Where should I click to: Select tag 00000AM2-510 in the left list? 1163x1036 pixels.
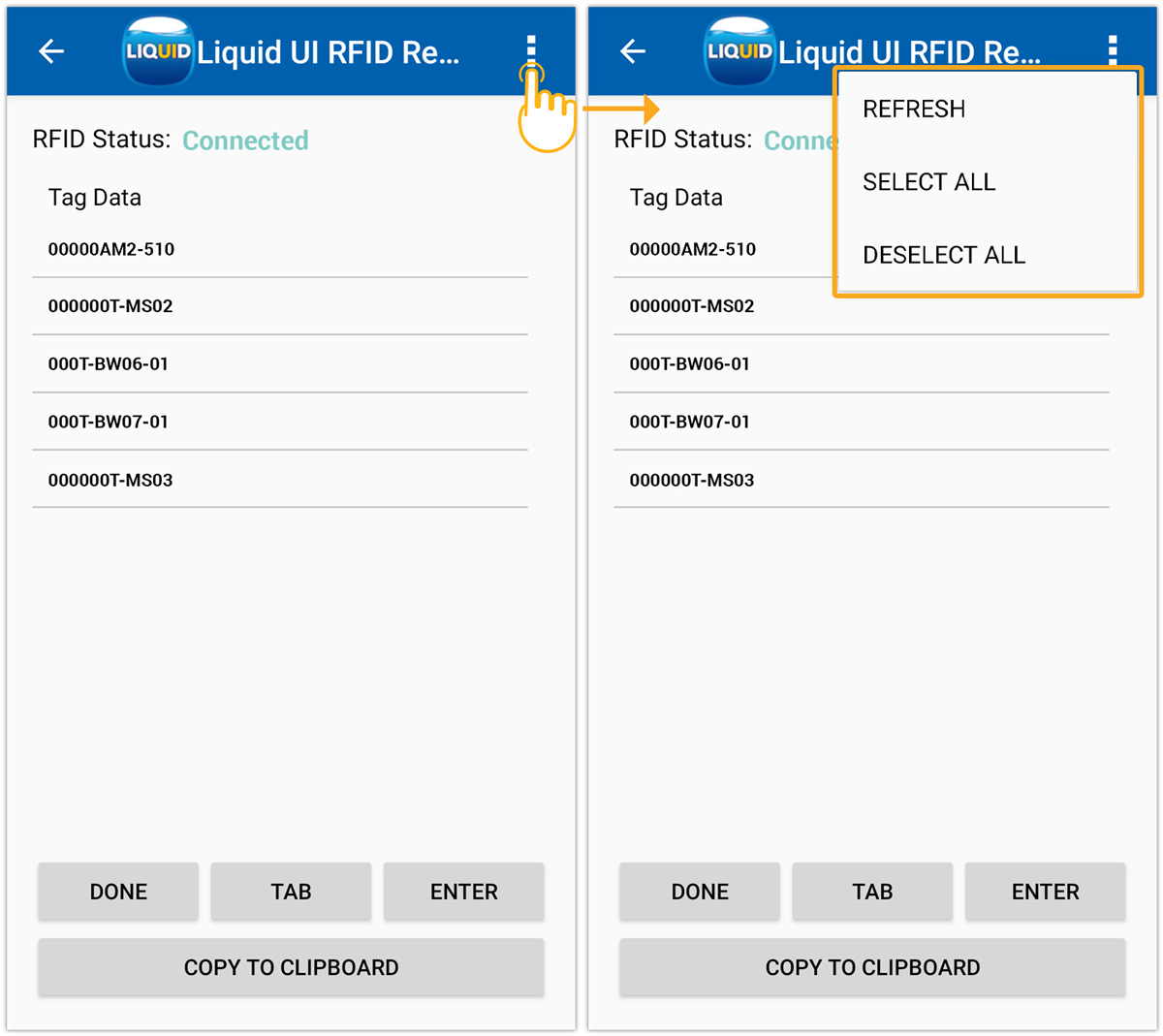point(111,249)
